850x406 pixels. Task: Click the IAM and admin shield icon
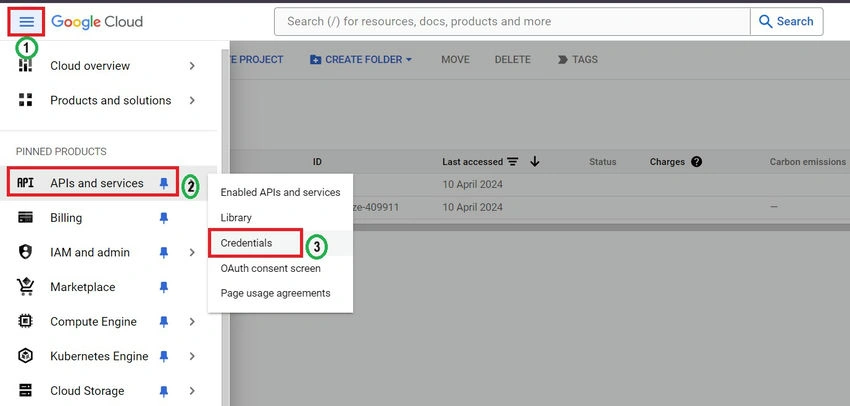[x=25, y=252]
